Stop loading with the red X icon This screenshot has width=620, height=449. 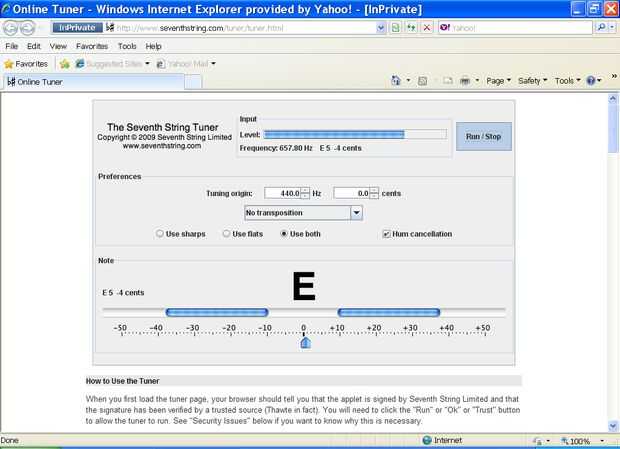point(427,28)
